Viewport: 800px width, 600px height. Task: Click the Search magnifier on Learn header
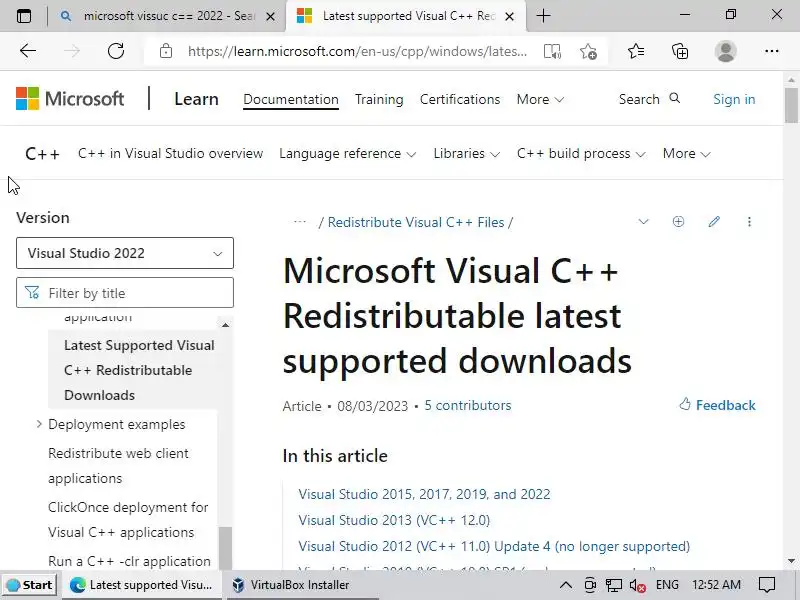pyautogui.click(x=674, y=98)
